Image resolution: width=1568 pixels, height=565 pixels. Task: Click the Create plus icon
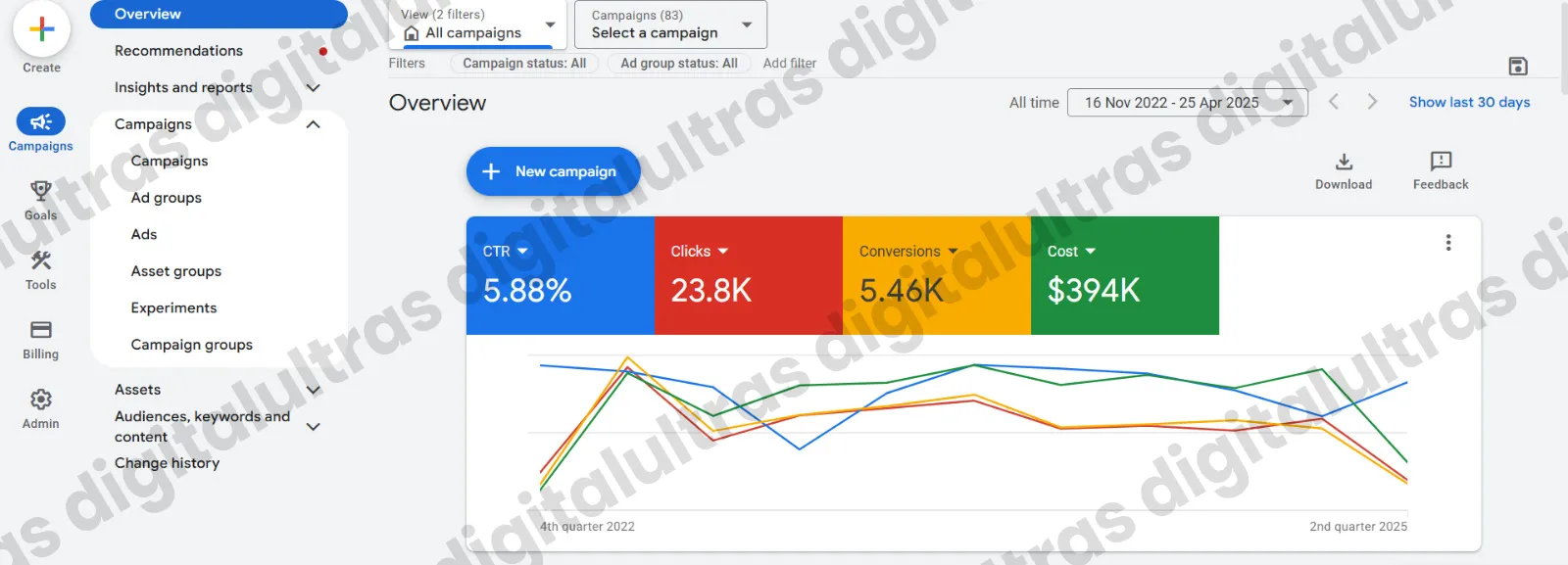(x=41, y=30)
